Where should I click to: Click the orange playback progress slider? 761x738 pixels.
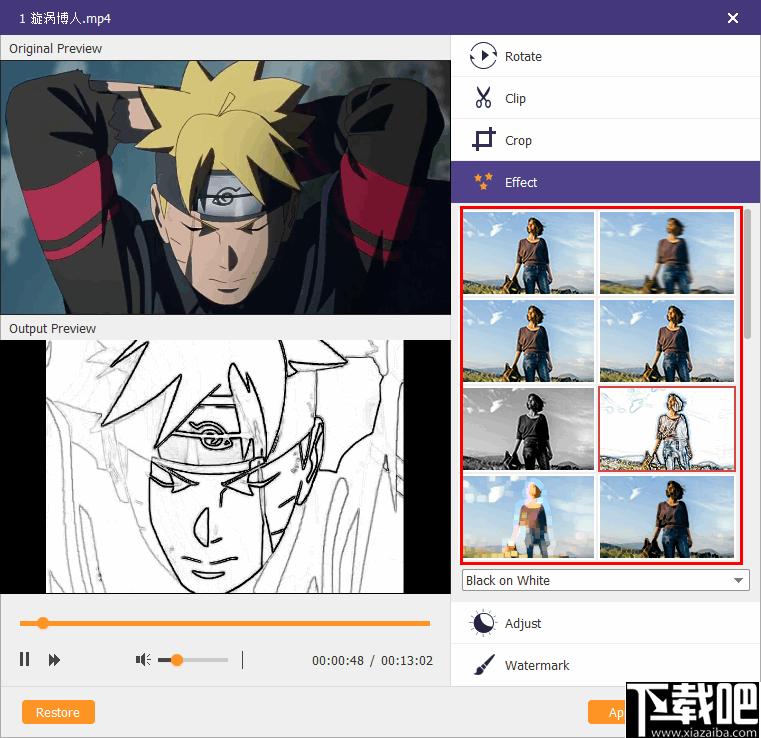pos(225,623)
